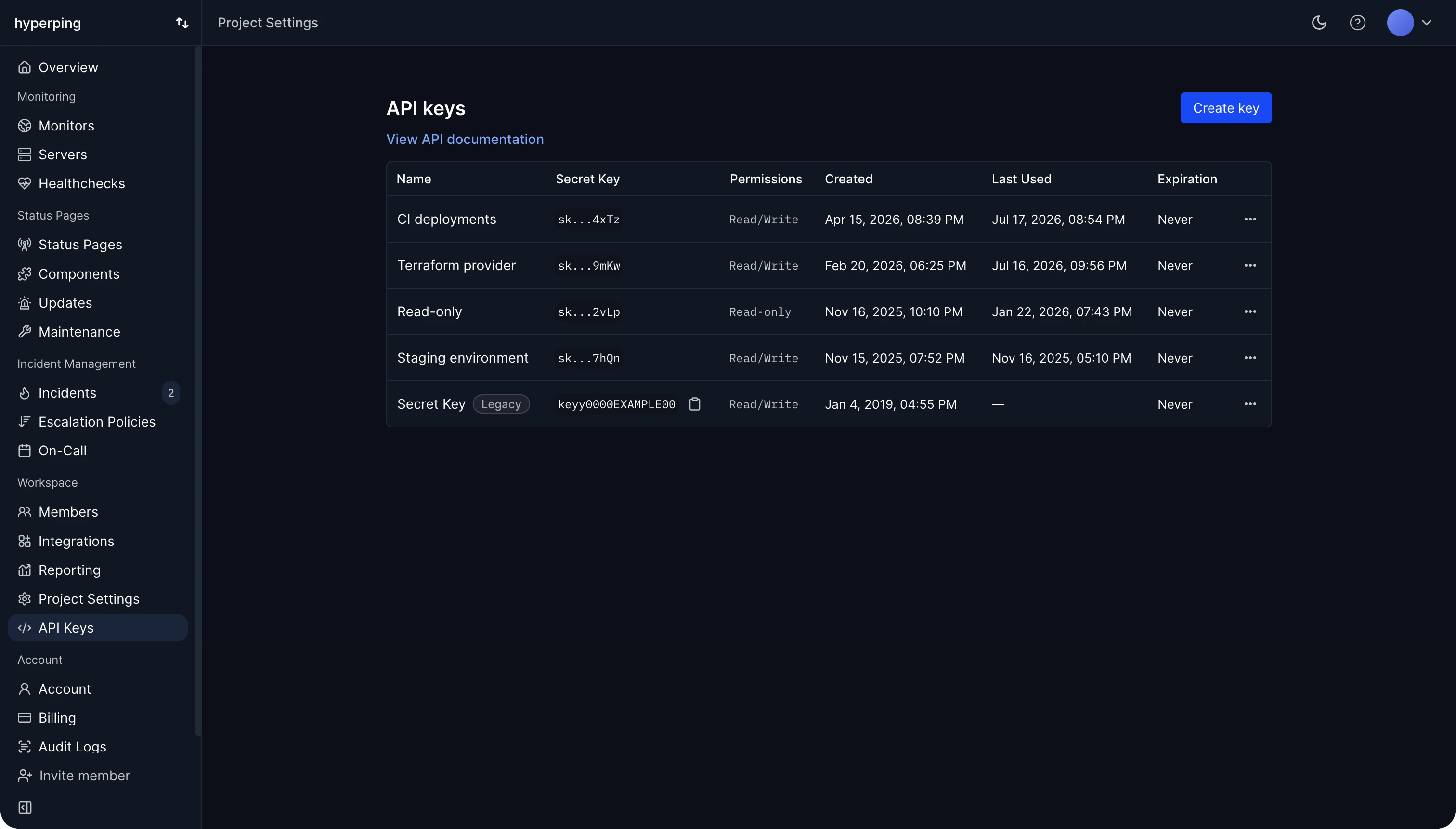
Task: Collapse the sidebar panel icon
Action: point(25,807)
